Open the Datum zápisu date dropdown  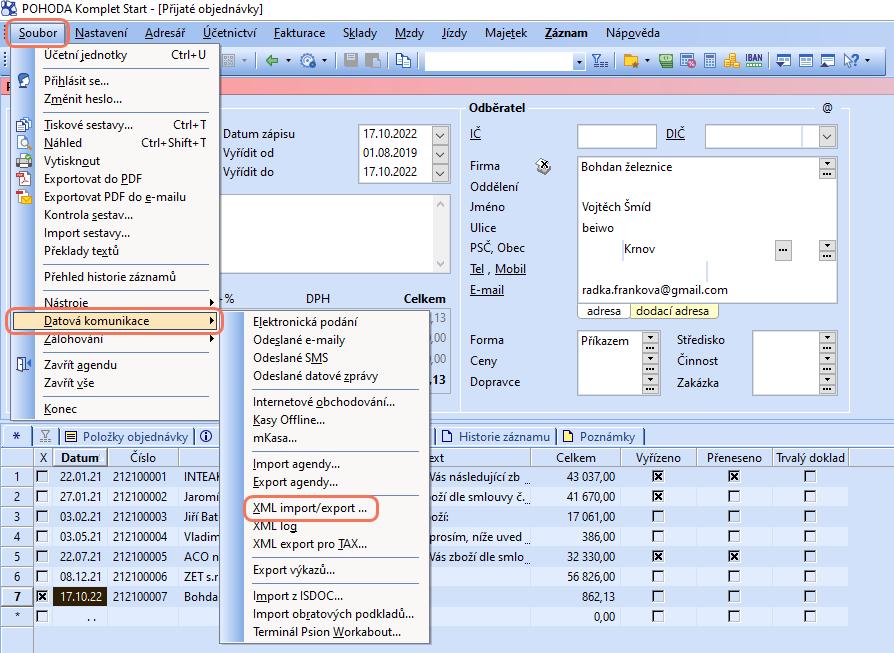(x=440, y=135)
